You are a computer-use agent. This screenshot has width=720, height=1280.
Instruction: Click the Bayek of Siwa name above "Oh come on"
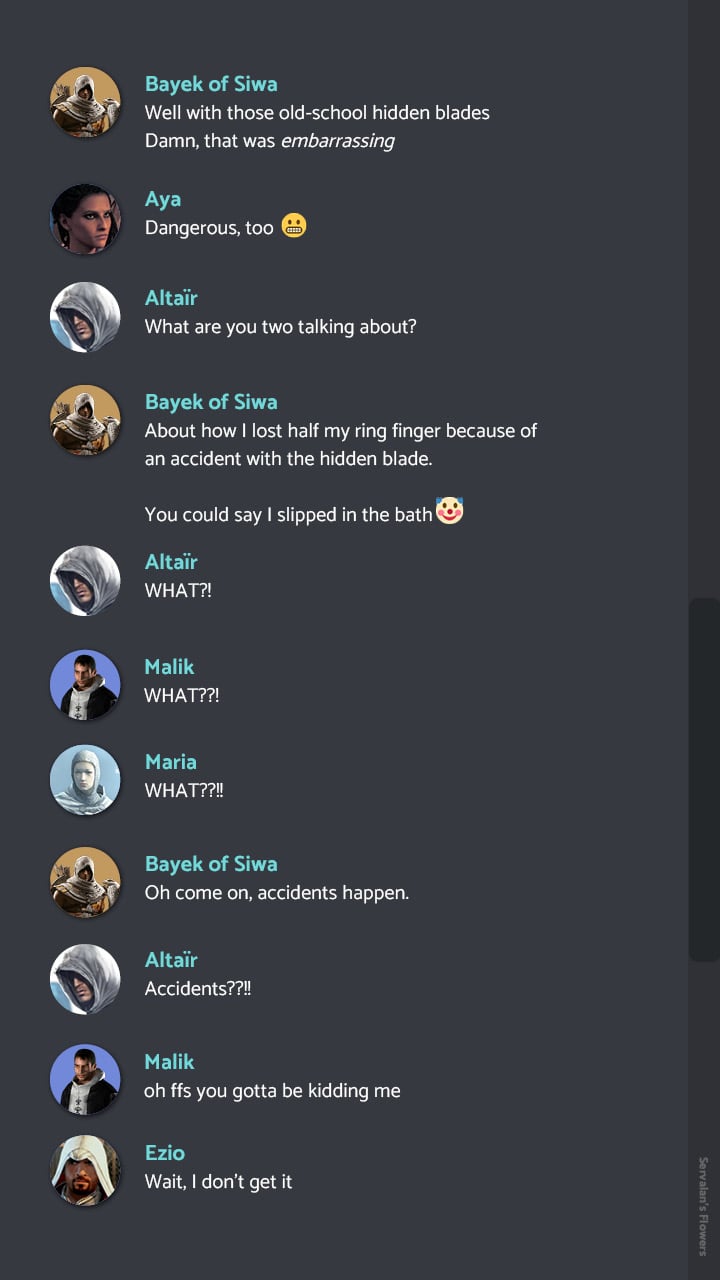point(211,864)
